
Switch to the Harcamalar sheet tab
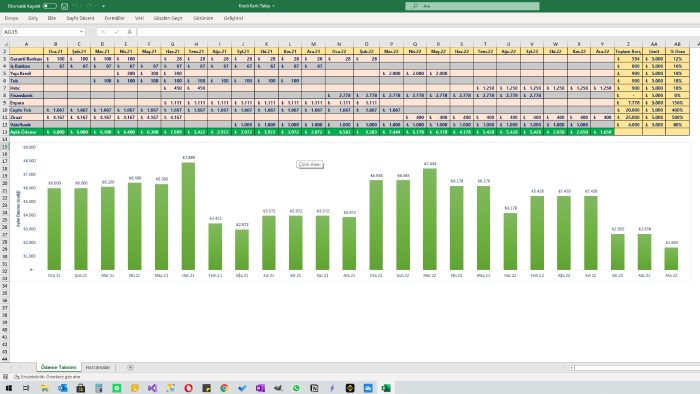[98, 367]
